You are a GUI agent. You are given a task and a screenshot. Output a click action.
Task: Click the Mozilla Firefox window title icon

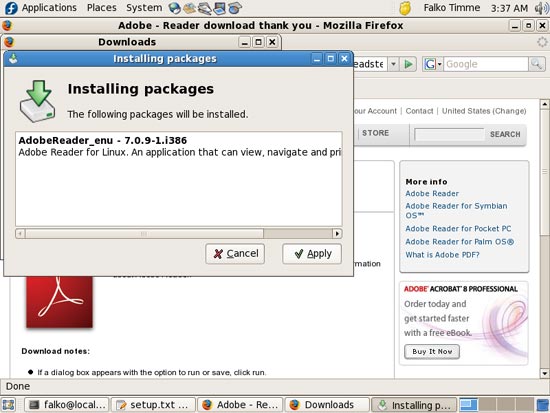7,26
